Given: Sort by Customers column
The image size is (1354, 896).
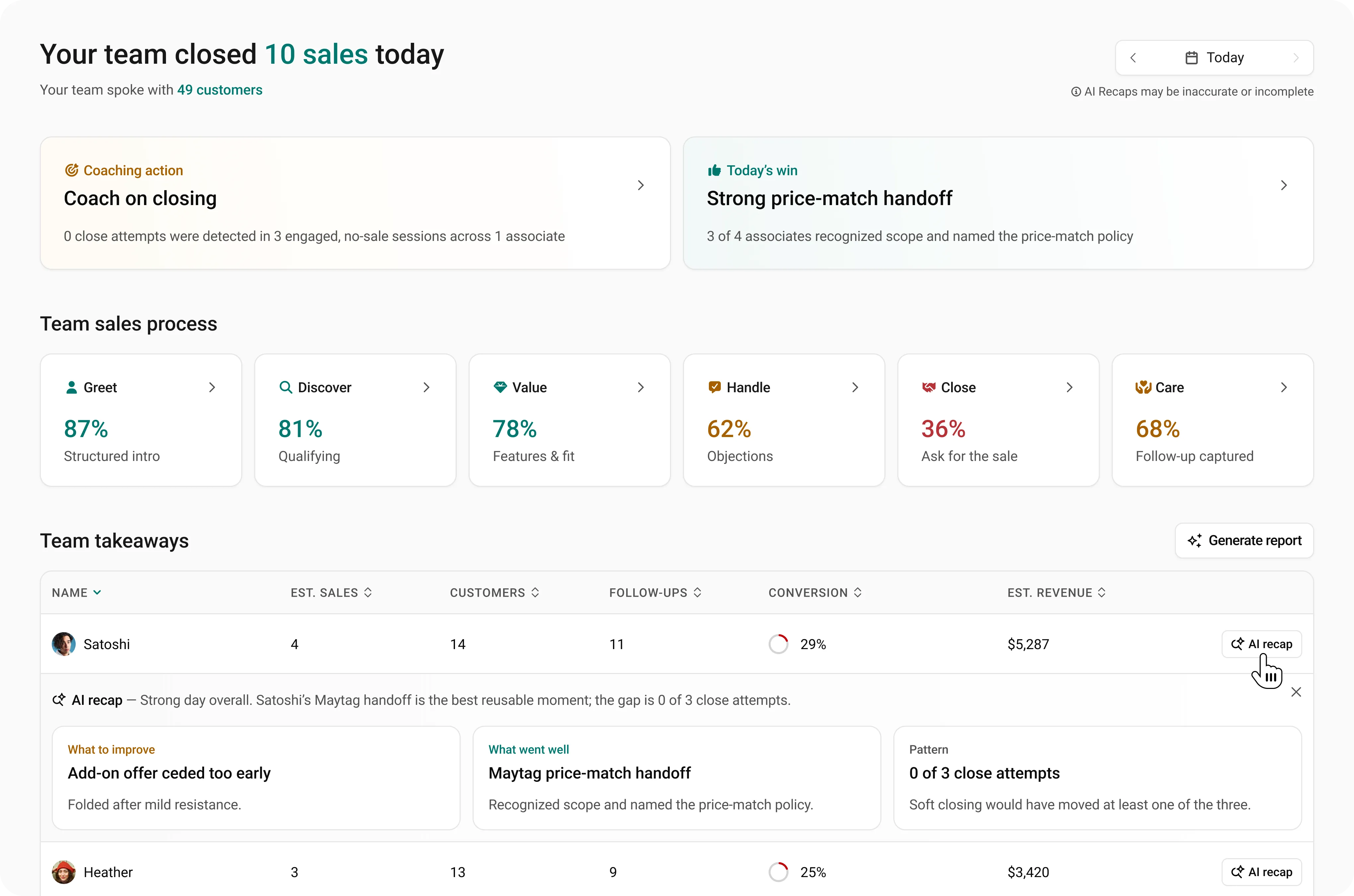Looking at the screenshot, I should tap(495, 593).
